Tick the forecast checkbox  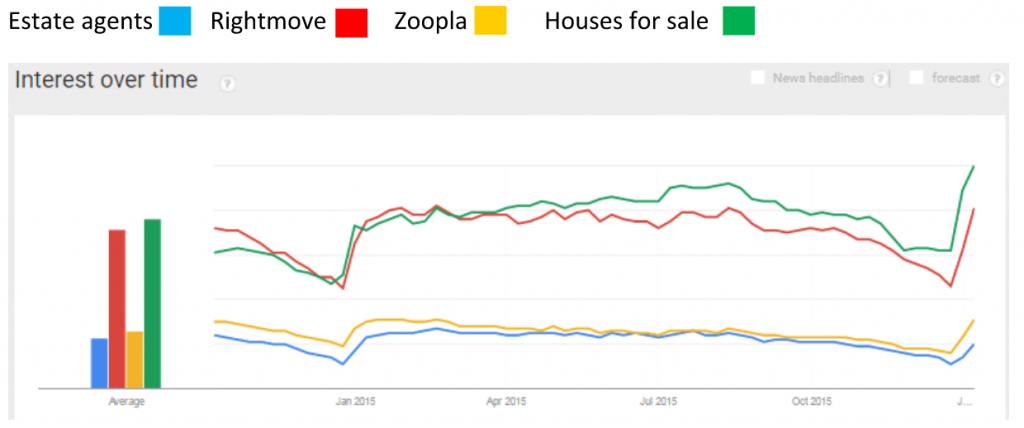tap(917, 77)
